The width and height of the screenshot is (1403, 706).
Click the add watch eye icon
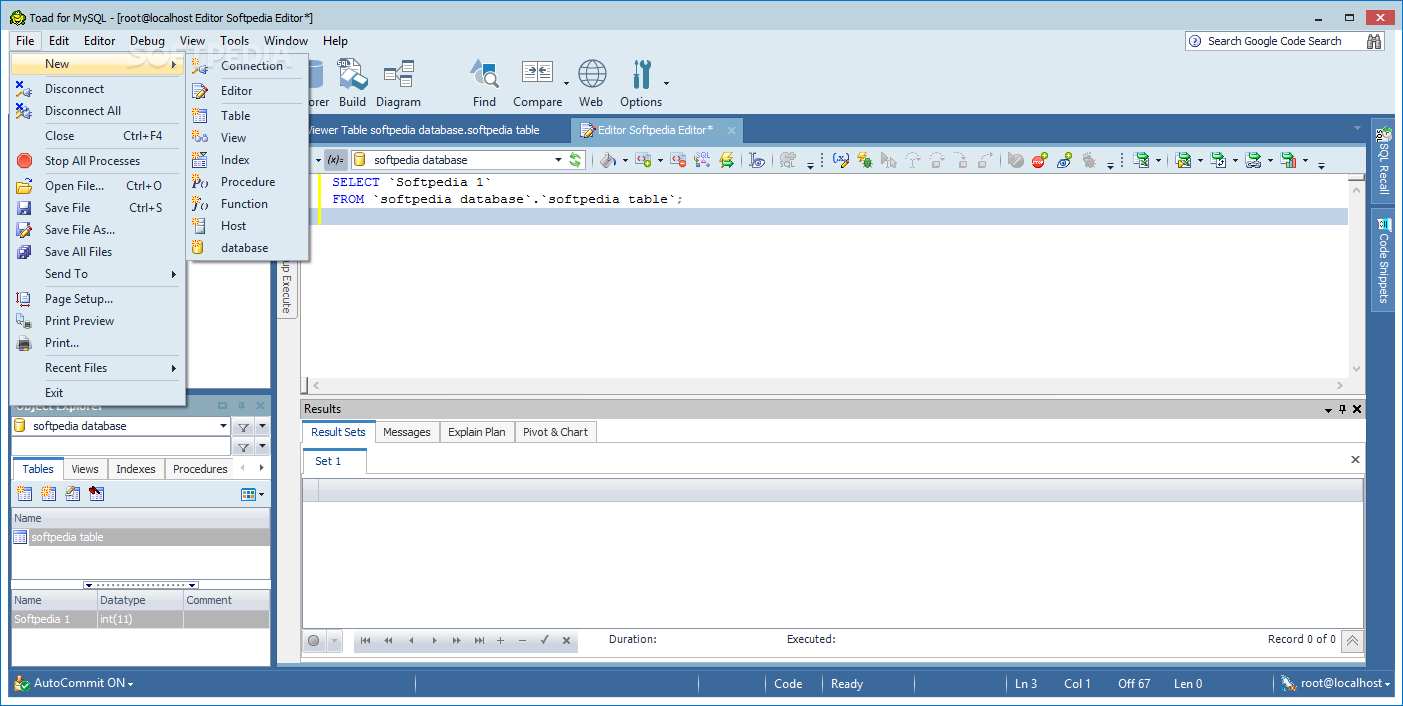point(1064,160)
